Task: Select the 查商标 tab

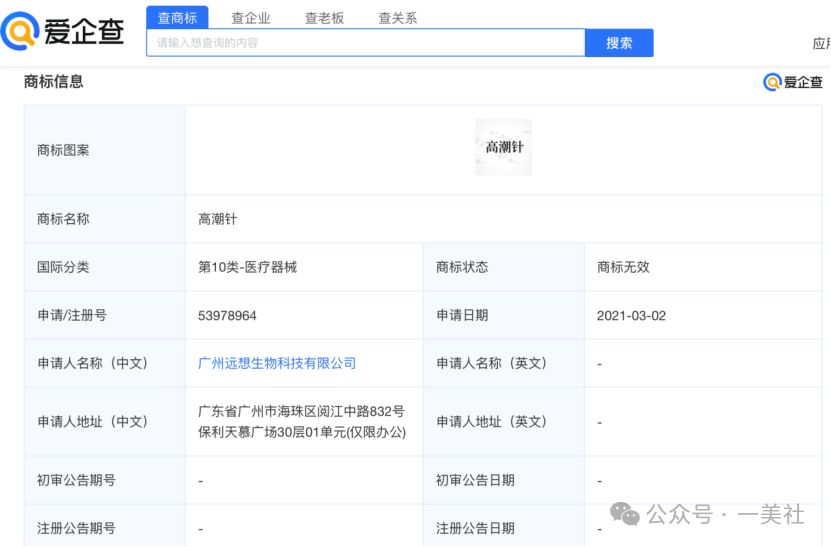Action: (x=178, y=17)
